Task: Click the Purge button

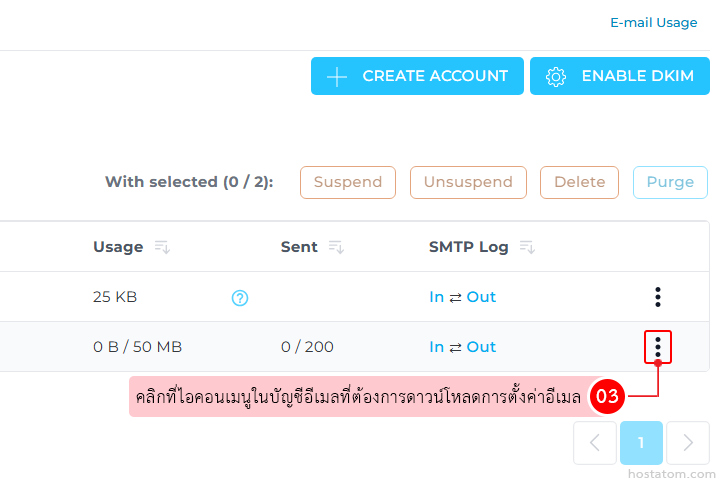Action: click(670, 182)
